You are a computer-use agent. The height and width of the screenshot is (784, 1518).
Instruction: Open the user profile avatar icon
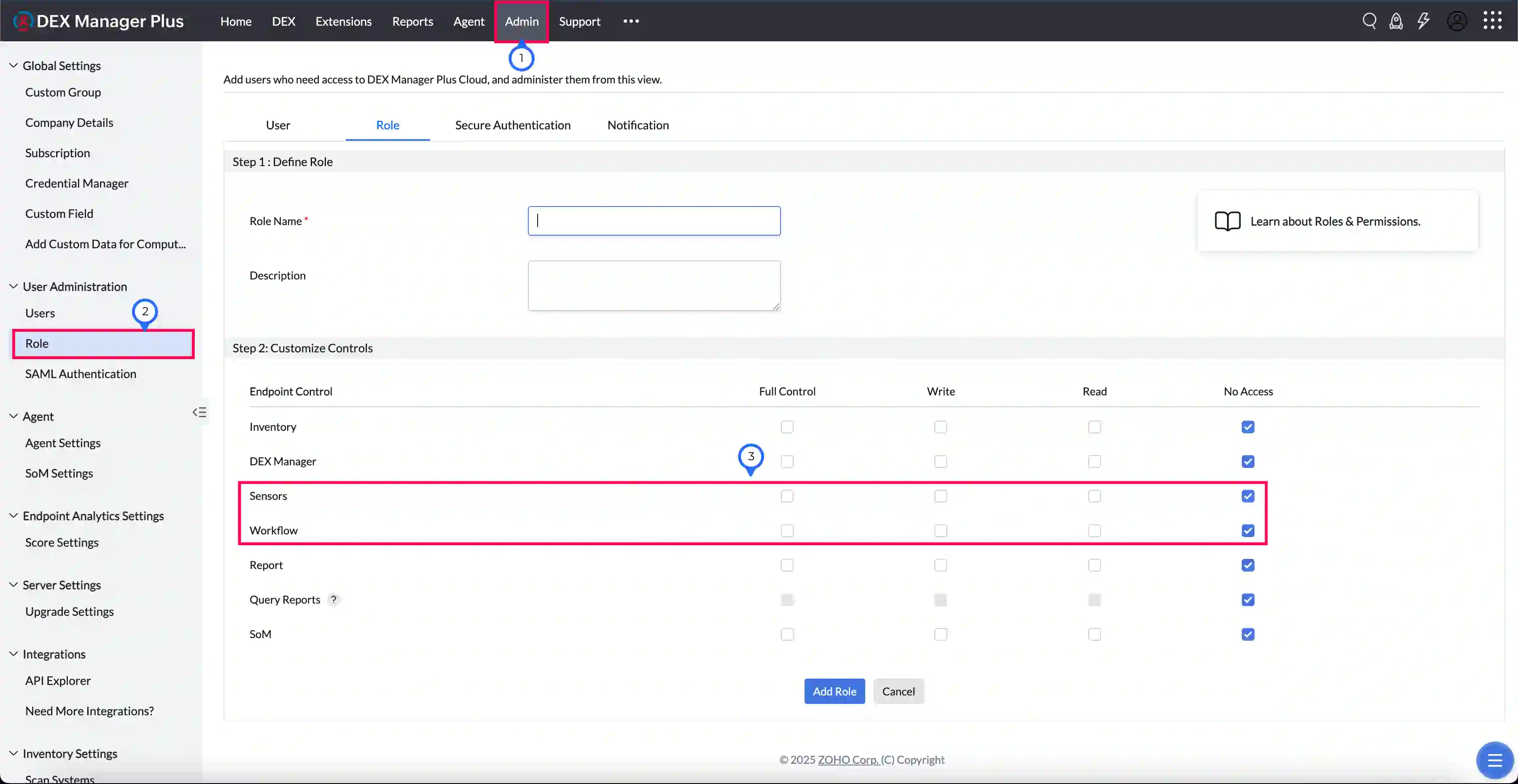point(1457,21)
